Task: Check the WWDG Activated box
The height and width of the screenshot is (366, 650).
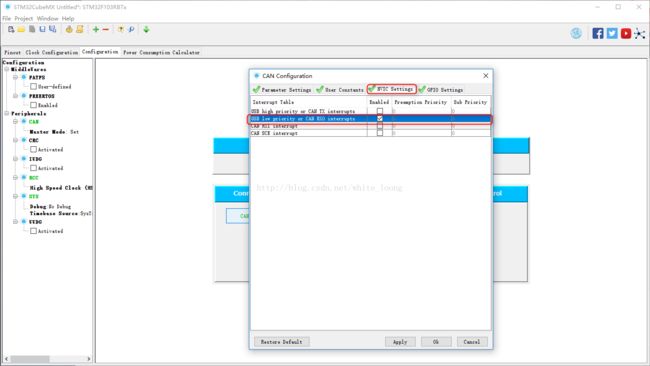Action: pyautogui.click(x=33, y=231)
